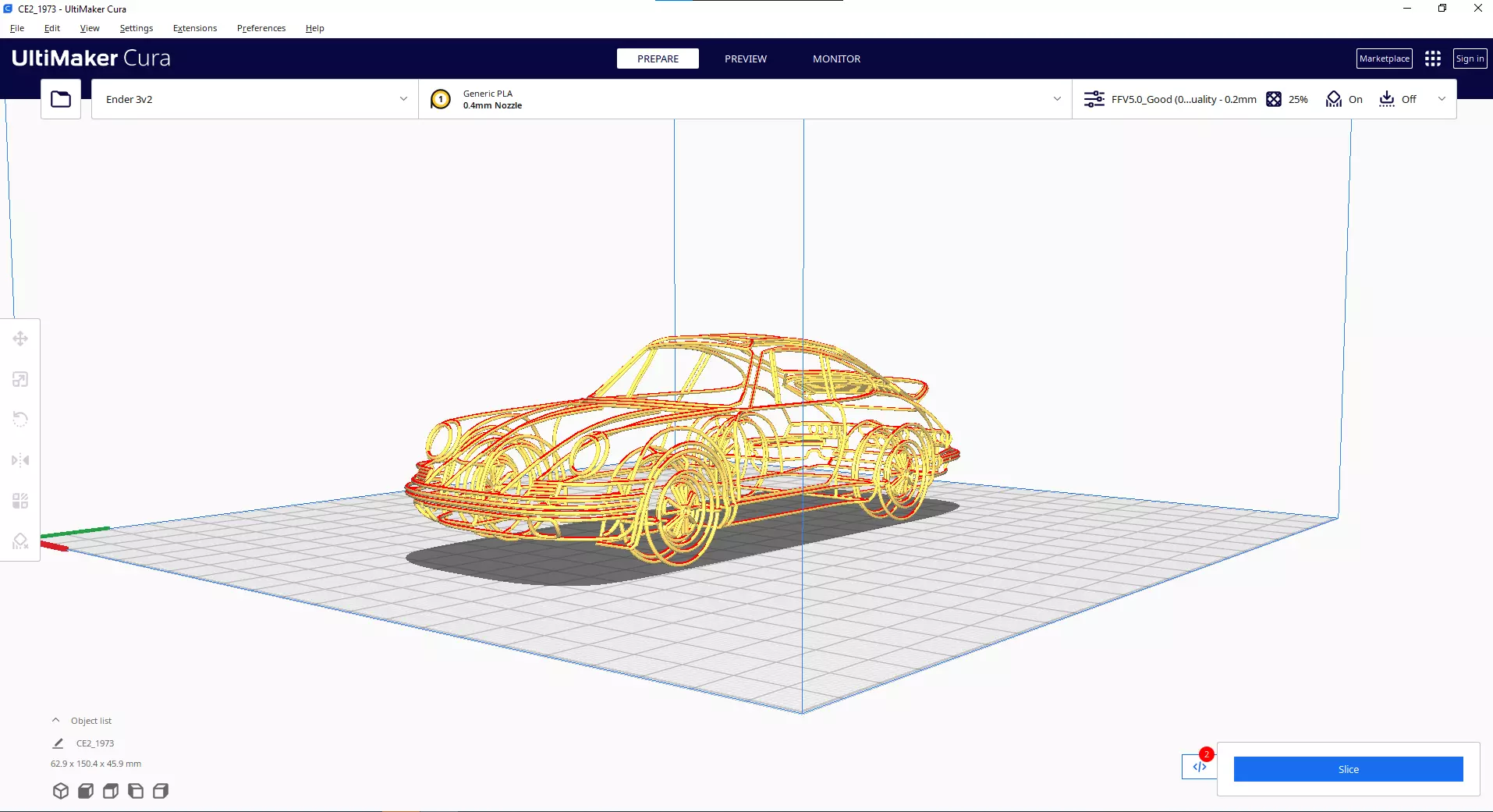Click the adhesion Off indicator

coord(1398,99)
